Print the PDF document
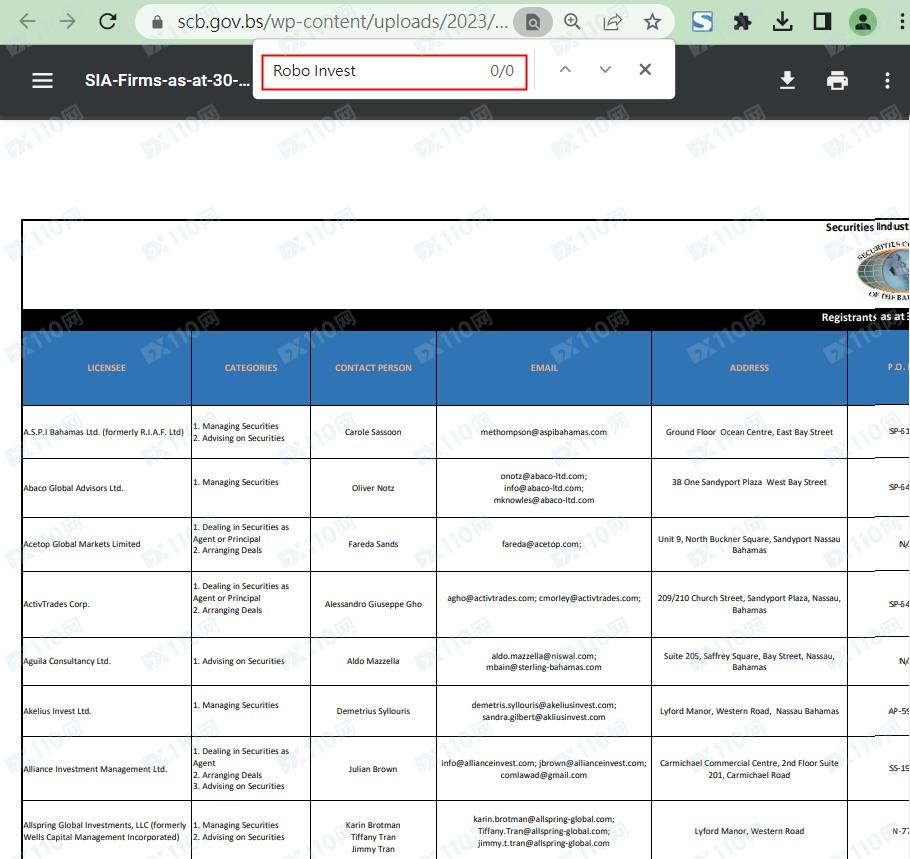This screenshot has width=910, height=859. [837, 81]
